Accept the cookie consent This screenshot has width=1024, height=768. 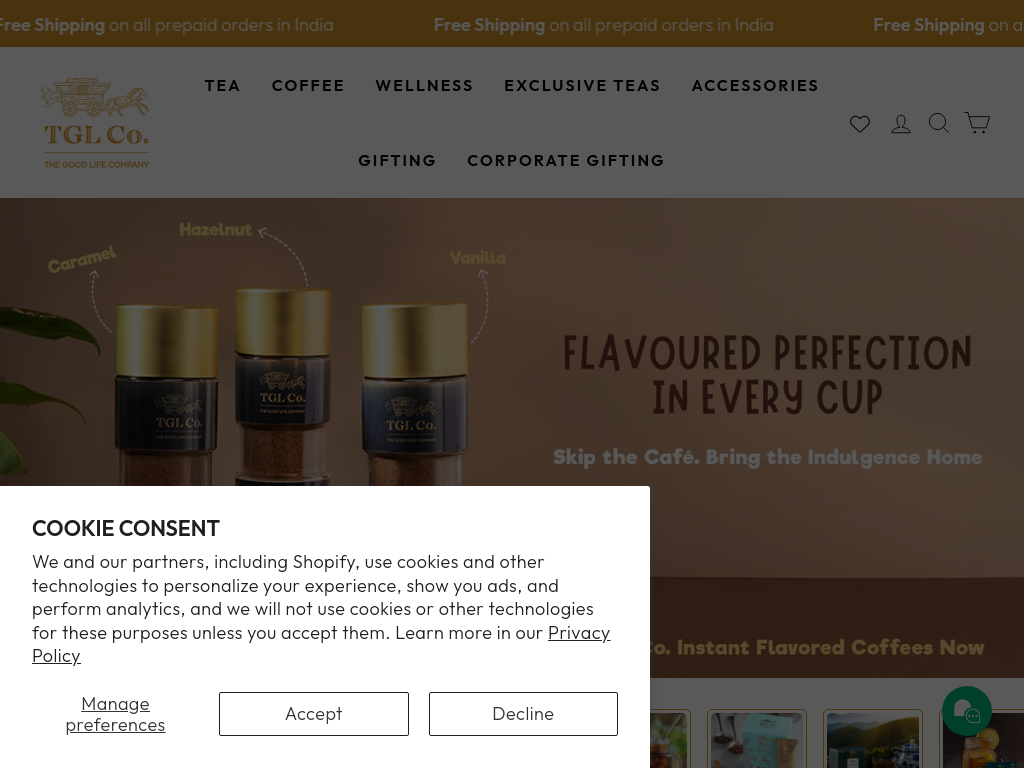point(313,714)
